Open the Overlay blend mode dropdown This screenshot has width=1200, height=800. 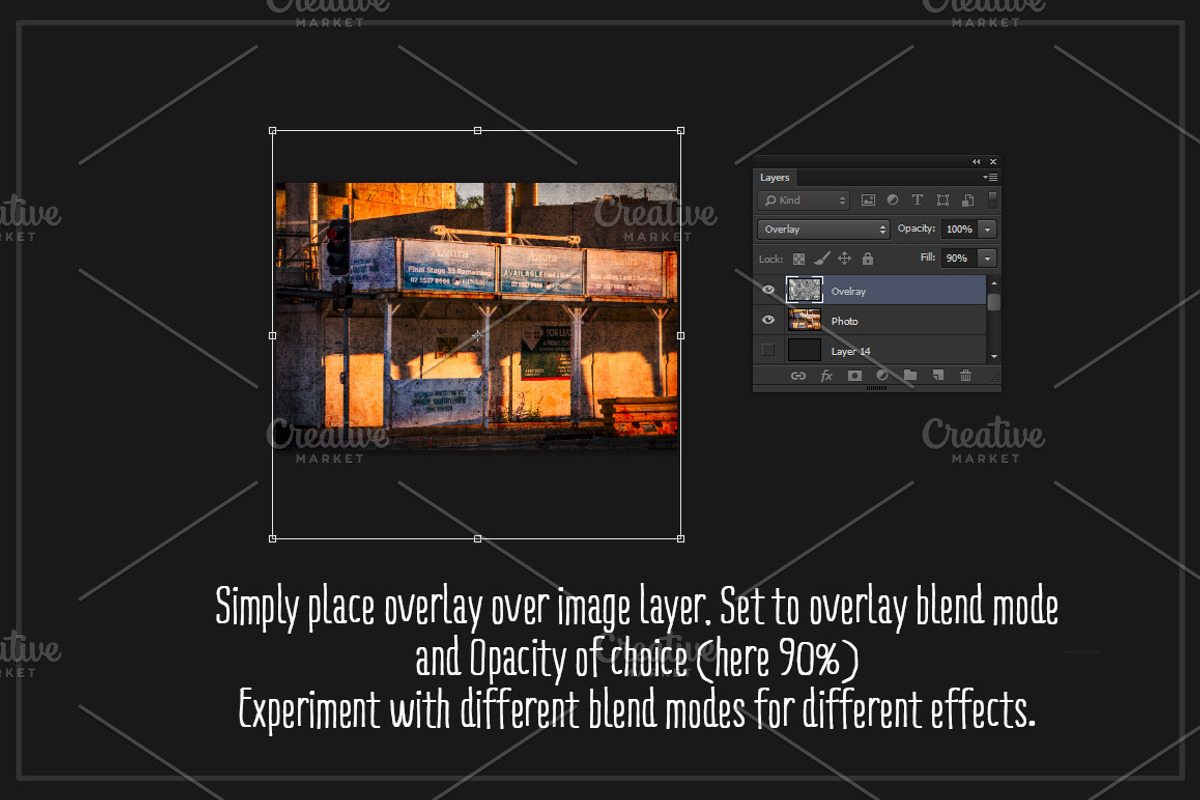(823, 229)
